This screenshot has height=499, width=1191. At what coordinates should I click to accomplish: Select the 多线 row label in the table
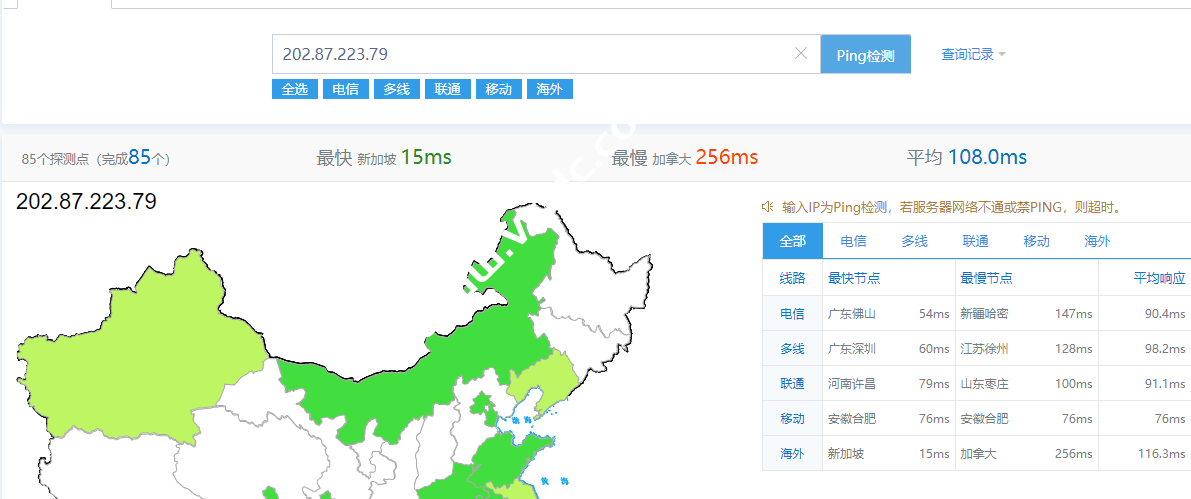(792, 349)
